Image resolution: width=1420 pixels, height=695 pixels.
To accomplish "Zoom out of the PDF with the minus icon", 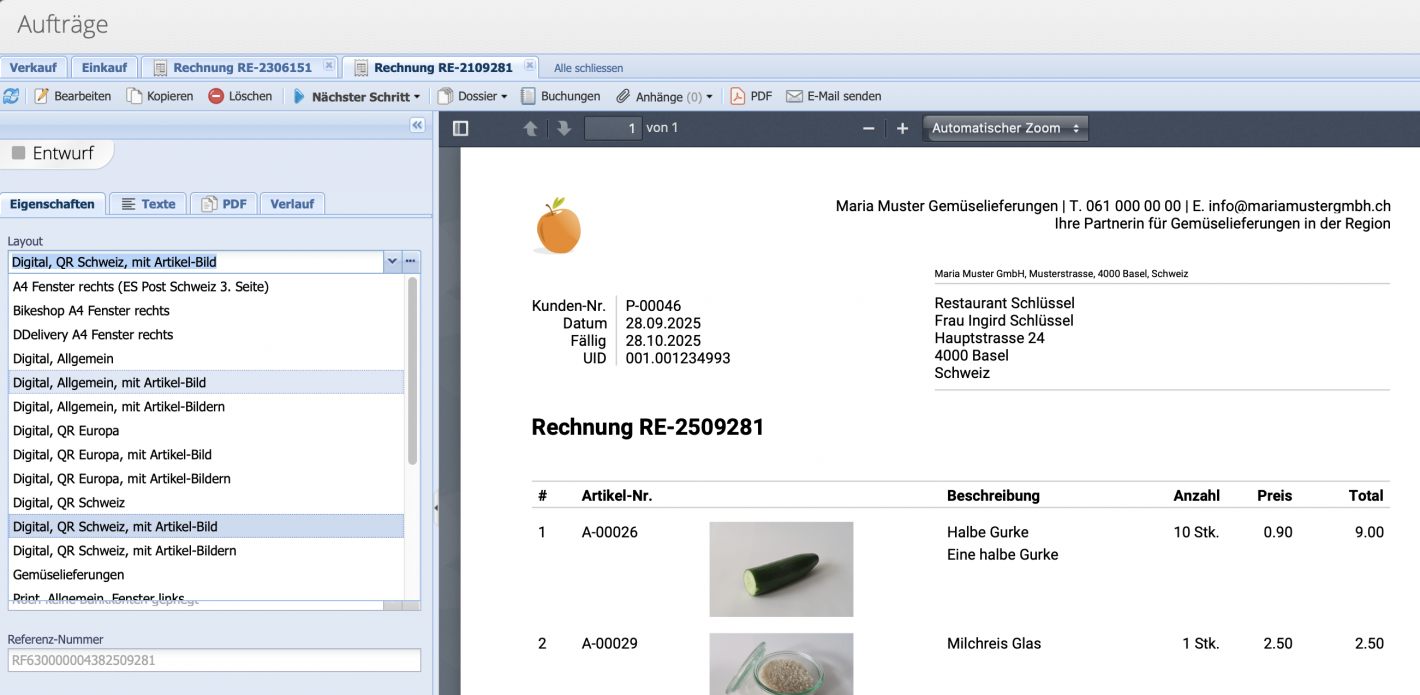I will pyautogui.click(x=866, y=128).
